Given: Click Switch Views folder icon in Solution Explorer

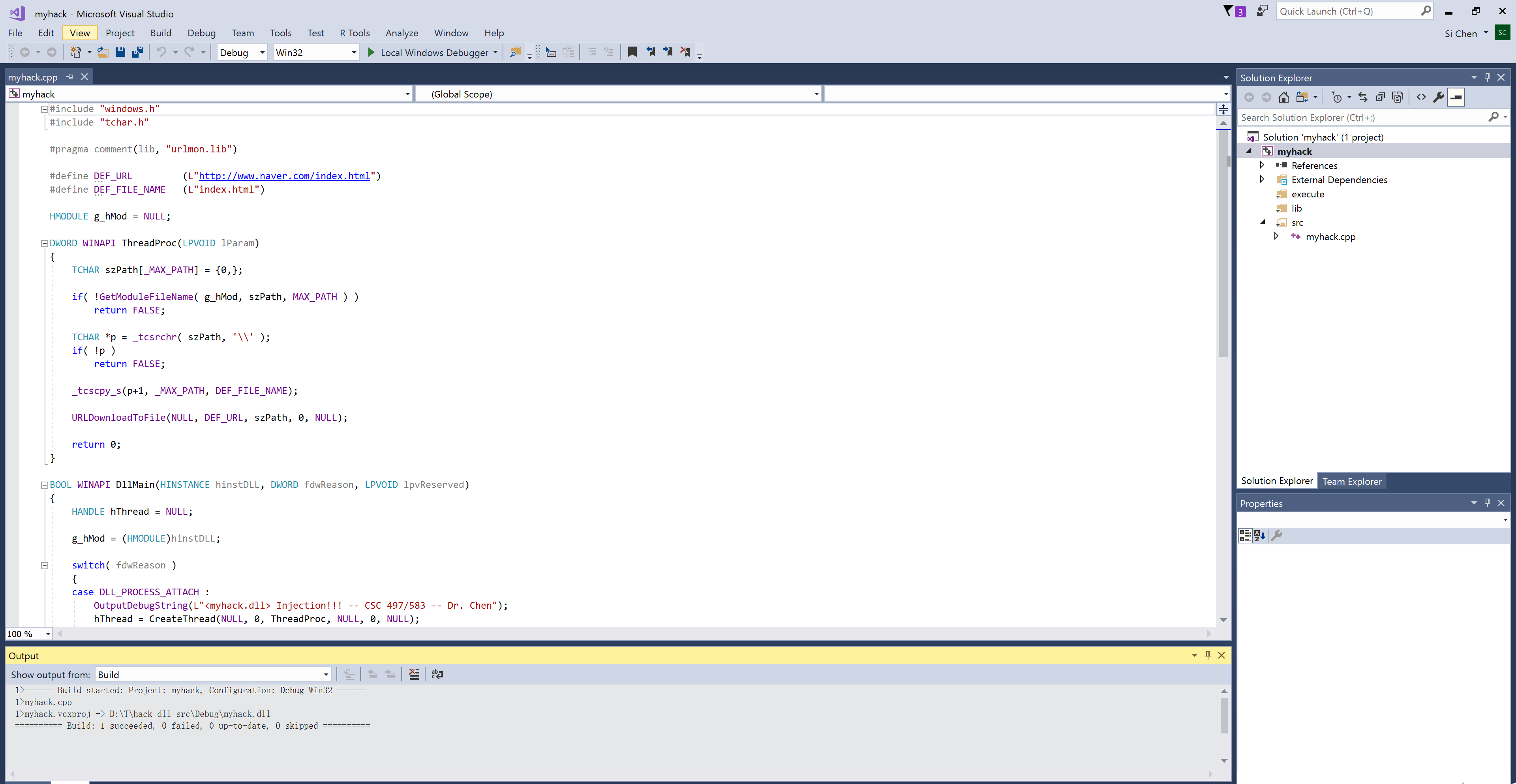Looking at the screenshot, I should [x=1302, y=97].
